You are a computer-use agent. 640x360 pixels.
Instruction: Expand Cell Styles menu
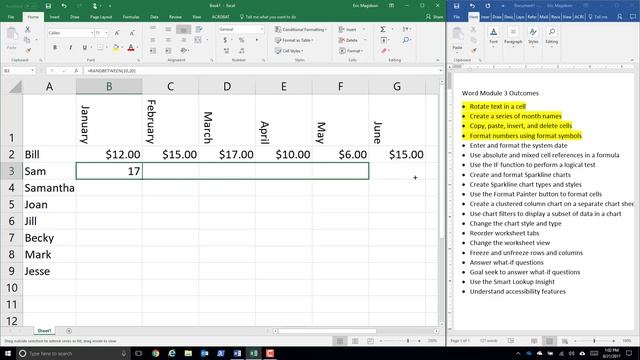tap(289, 51)
